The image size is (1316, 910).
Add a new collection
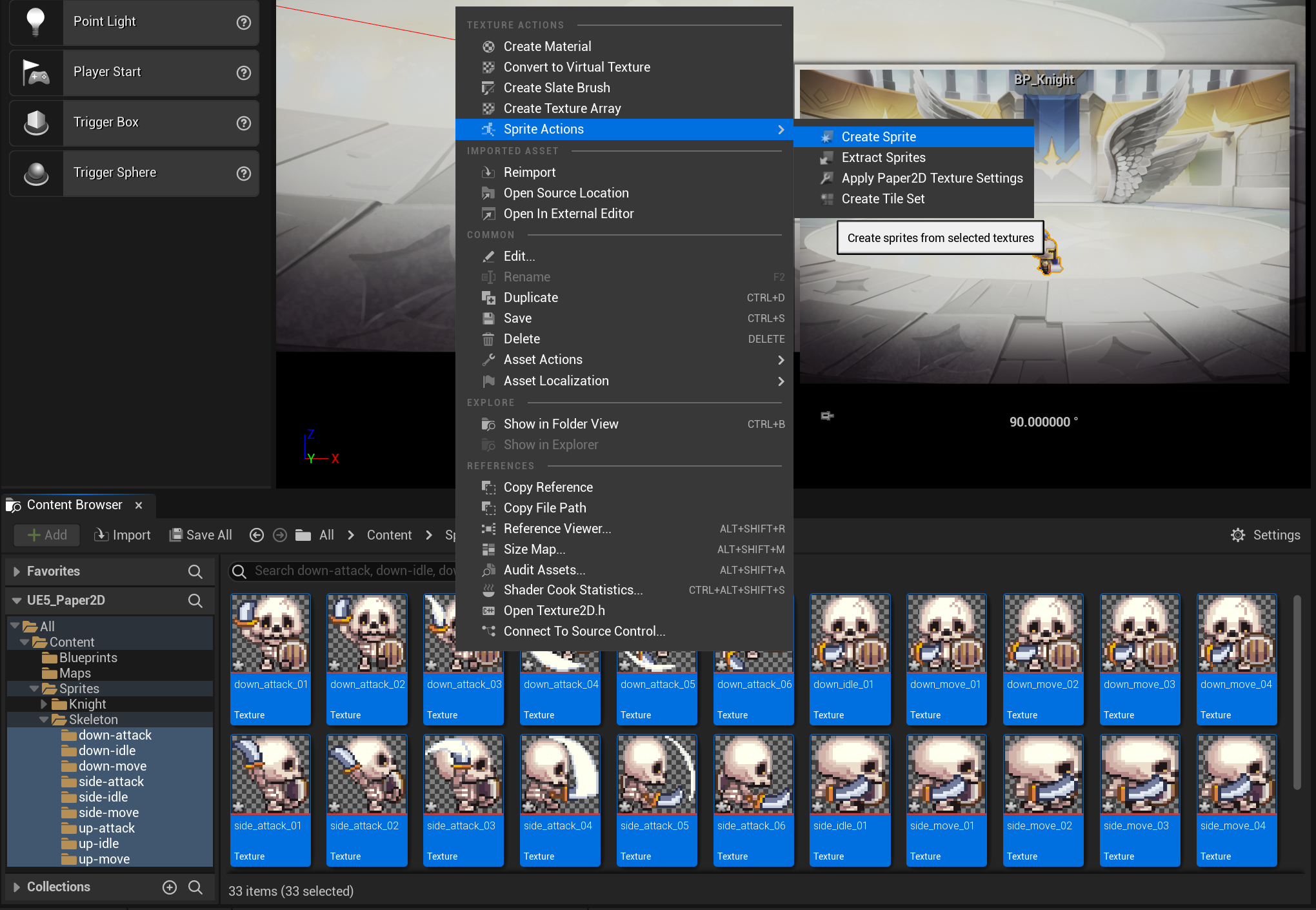coord(169,887)
